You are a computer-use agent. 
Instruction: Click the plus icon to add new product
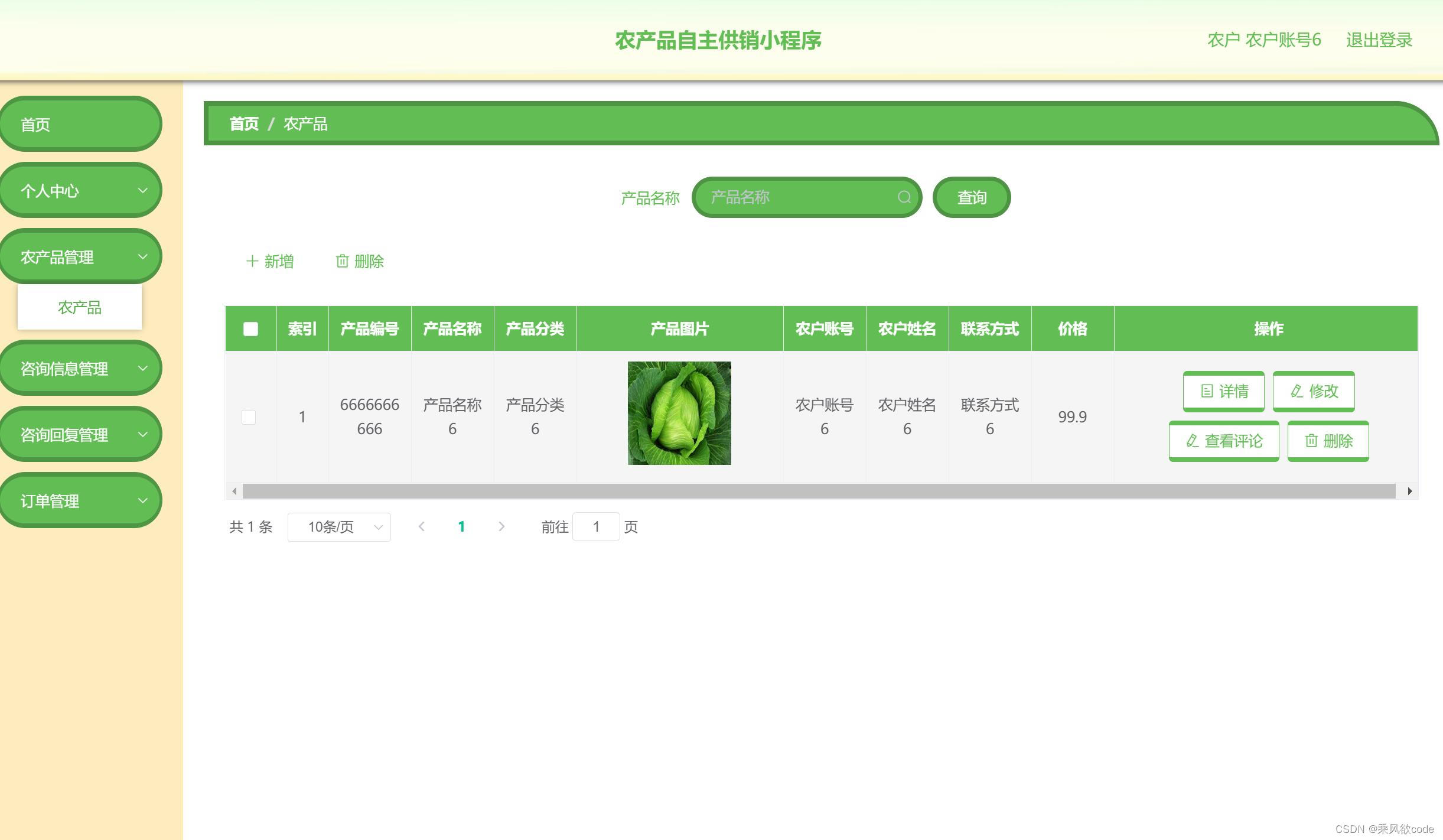[x=253, y=261]
